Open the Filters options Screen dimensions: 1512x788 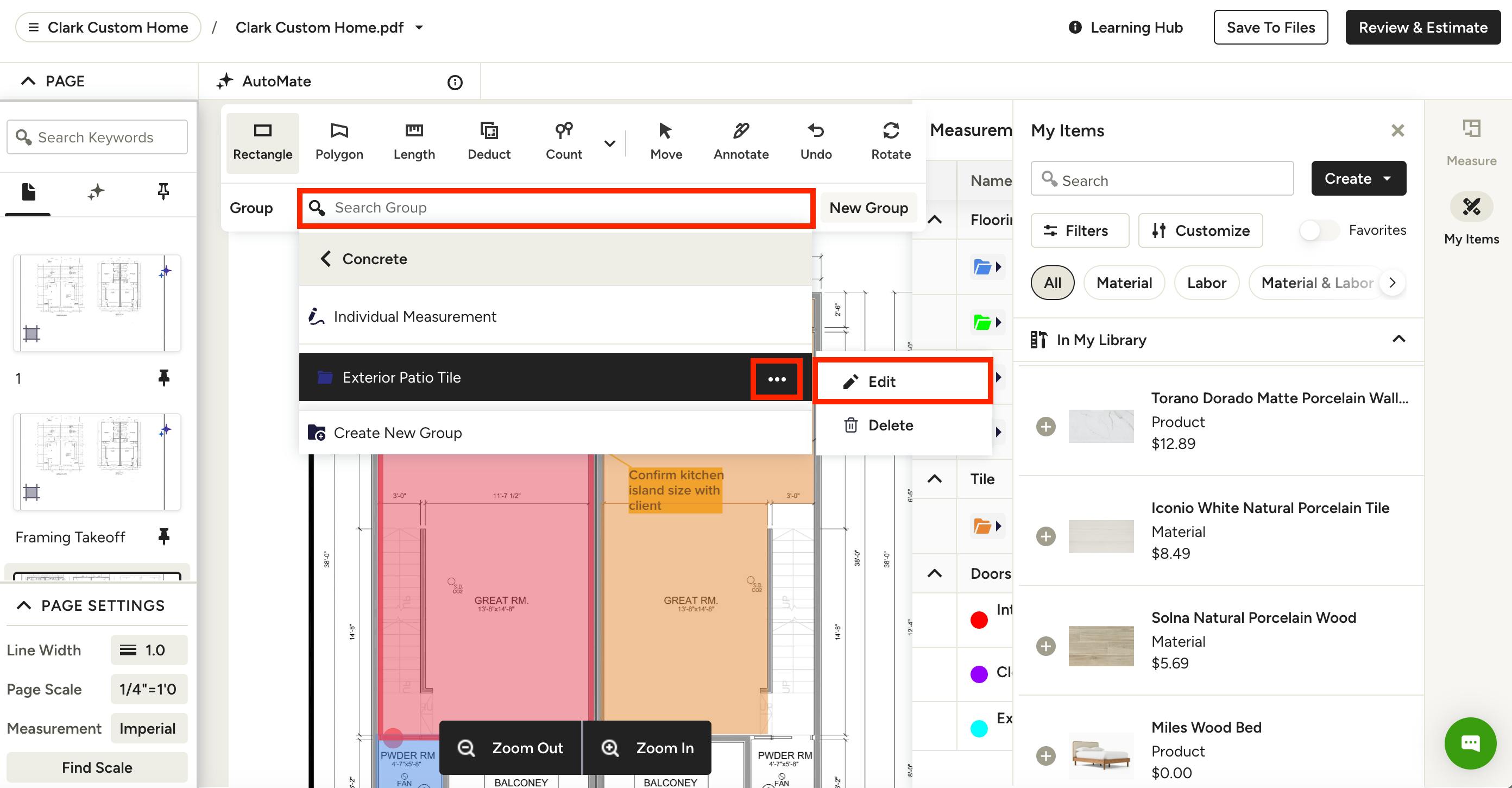coord(1079,230)
